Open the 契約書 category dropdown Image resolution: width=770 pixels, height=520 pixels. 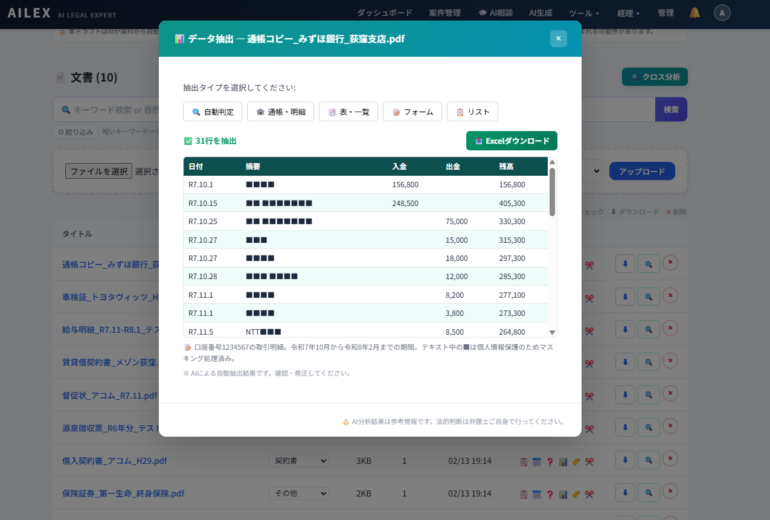298,461
